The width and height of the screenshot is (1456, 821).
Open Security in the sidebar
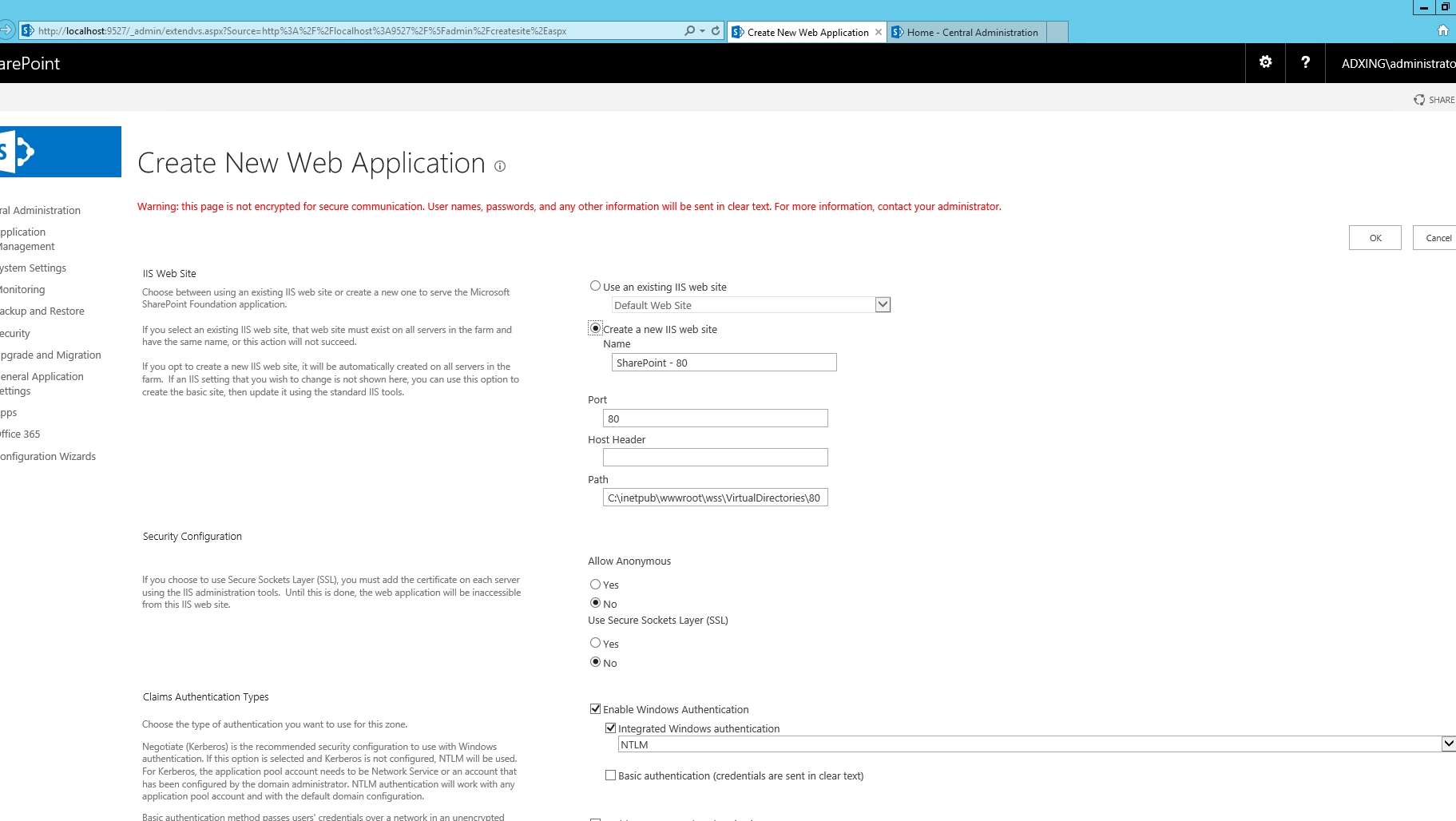pyautogui.click(x=15, y=334)
